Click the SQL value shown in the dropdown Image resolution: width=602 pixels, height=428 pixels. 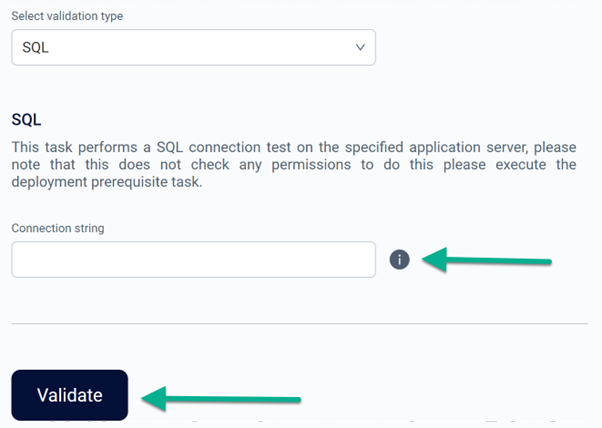(x=35, y=48)
